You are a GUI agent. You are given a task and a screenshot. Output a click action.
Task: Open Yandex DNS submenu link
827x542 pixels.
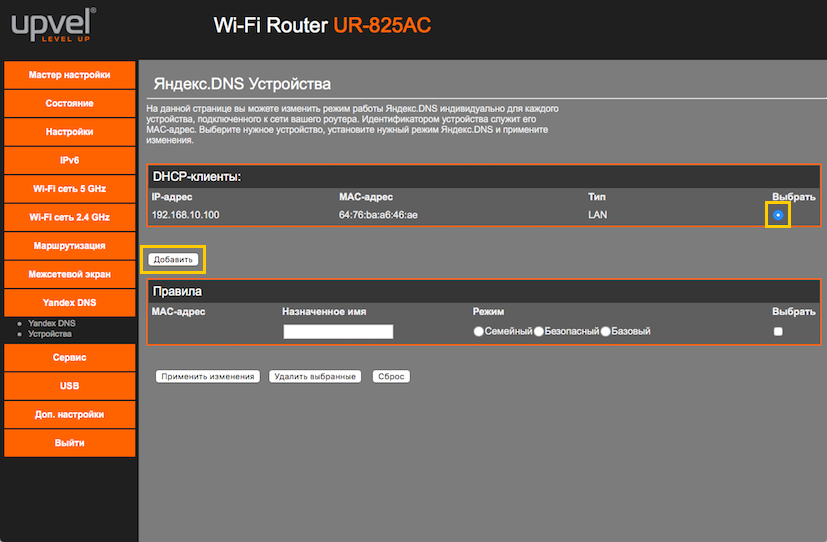pos(51,323)
